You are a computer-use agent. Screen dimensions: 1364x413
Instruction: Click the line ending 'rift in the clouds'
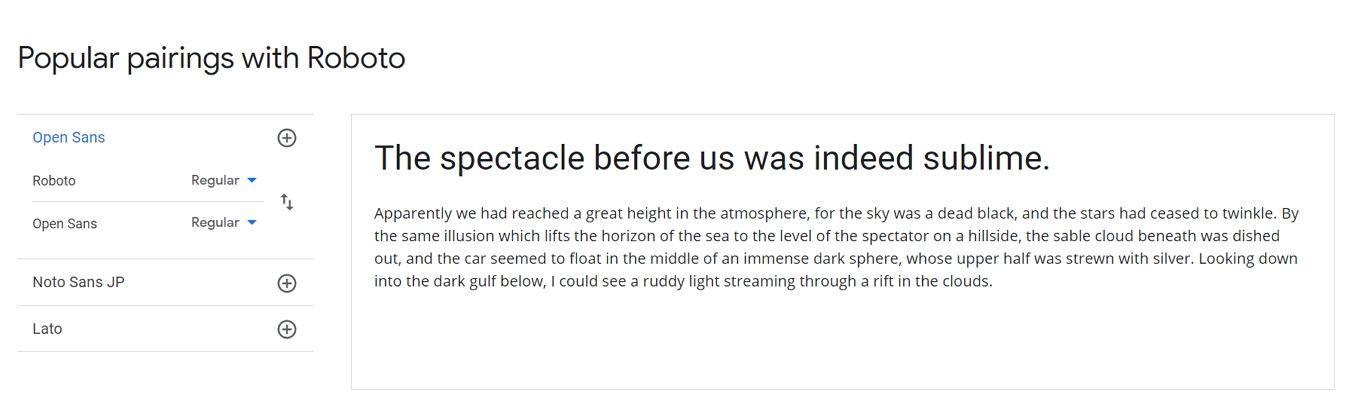[683, 281]
